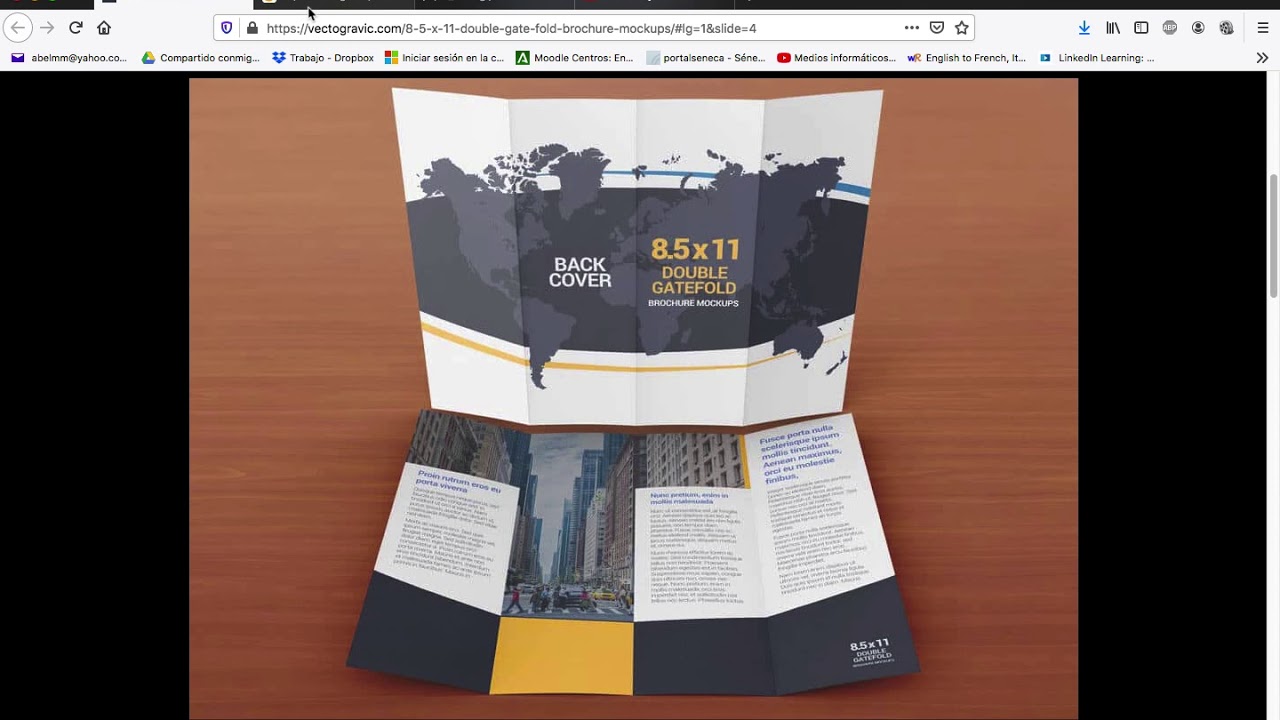
Task: Open the LinkedIn Learning bookmark
Action: 1097,58
